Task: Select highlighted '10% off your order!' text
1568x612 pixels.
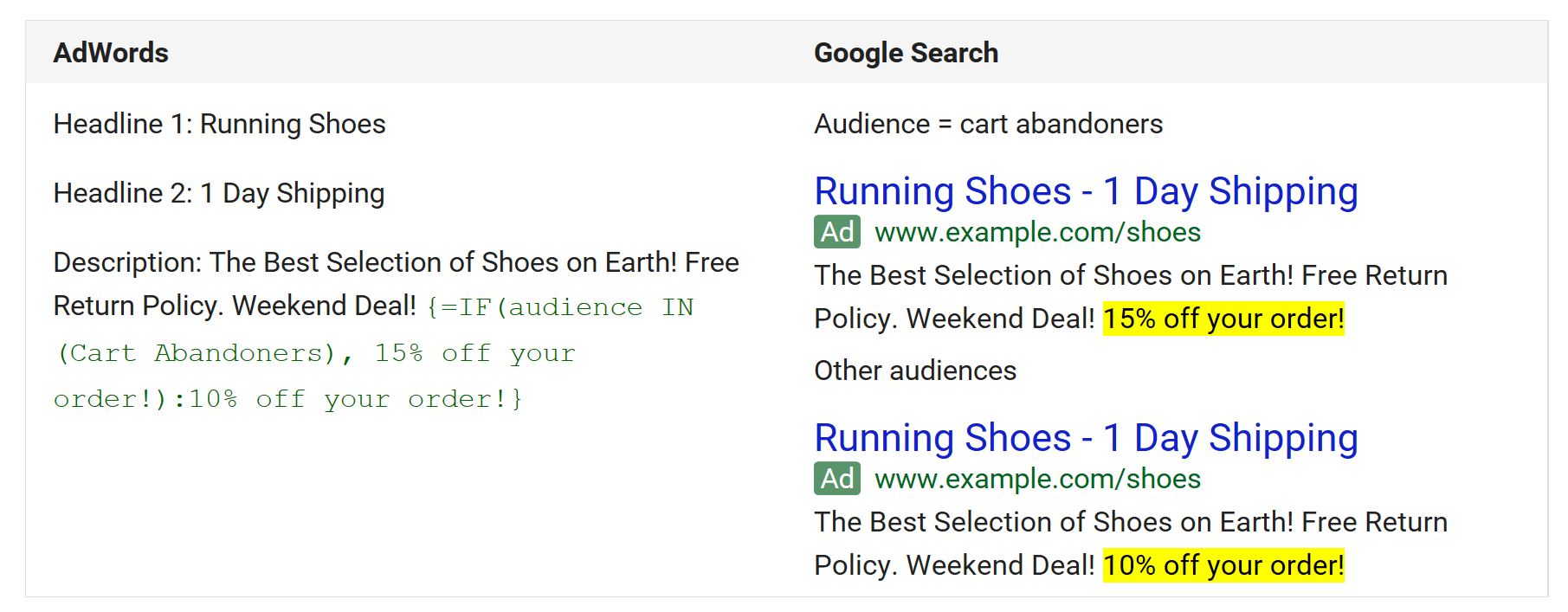Action: click(1223, 565)
